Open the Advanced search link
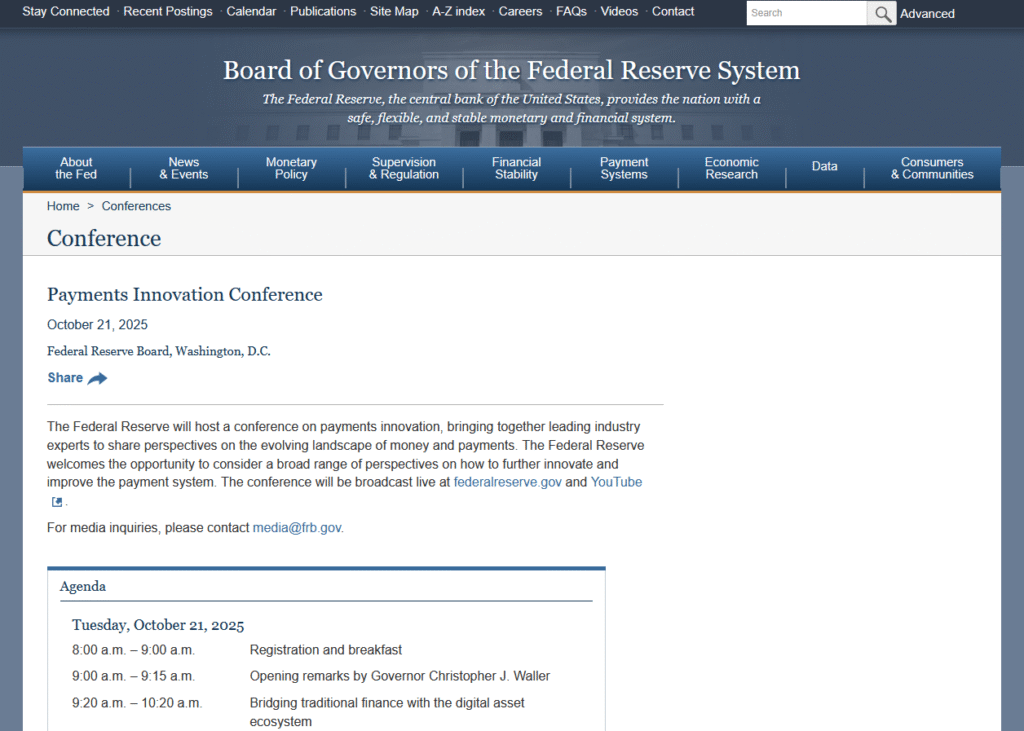Screen dimensions: 1024x731 tap(927, 14)
